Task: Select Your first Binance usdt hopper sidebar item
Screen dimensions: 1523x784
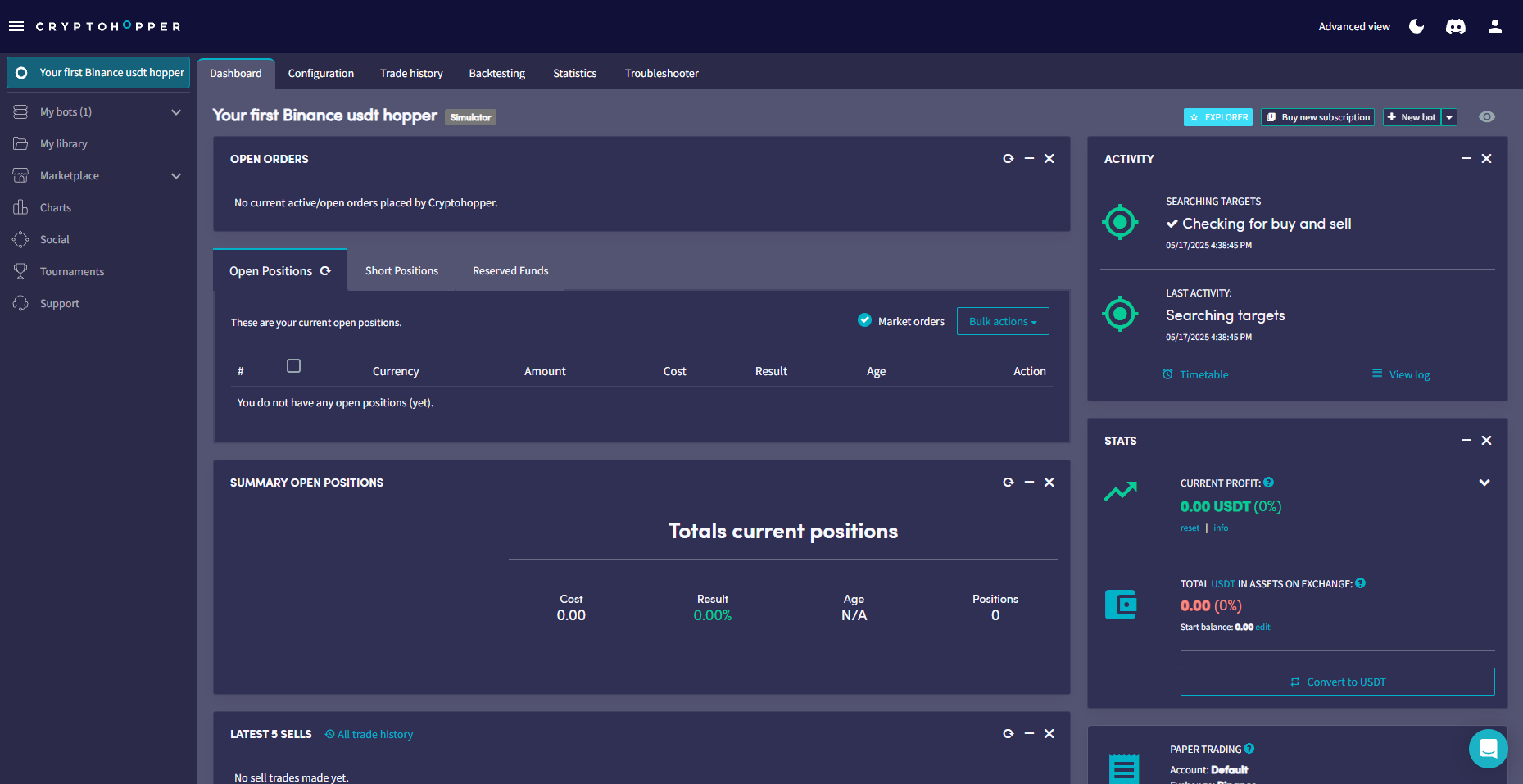Action: pos(98,72)
